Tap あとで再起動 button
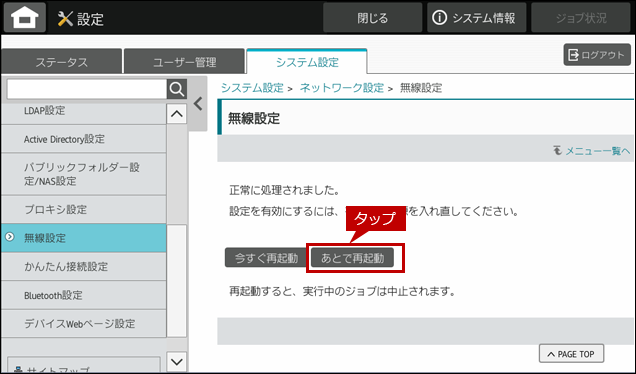This screenshot has height=374, width=636. (x=352, y=258)
